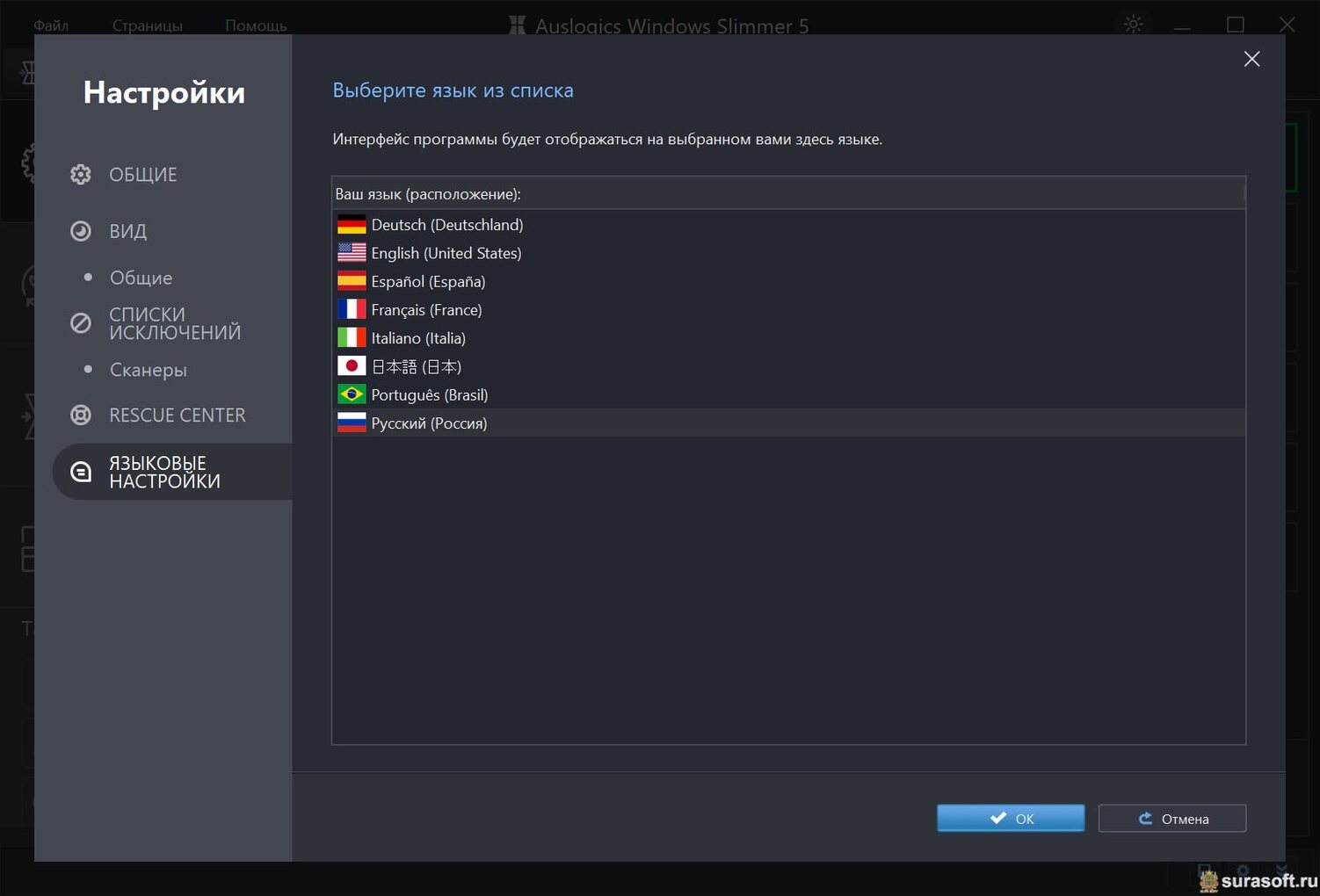Viewport: 1320px width, 896px height.
Task: Click the Brazilian flag icon
Action: (352, 394)
